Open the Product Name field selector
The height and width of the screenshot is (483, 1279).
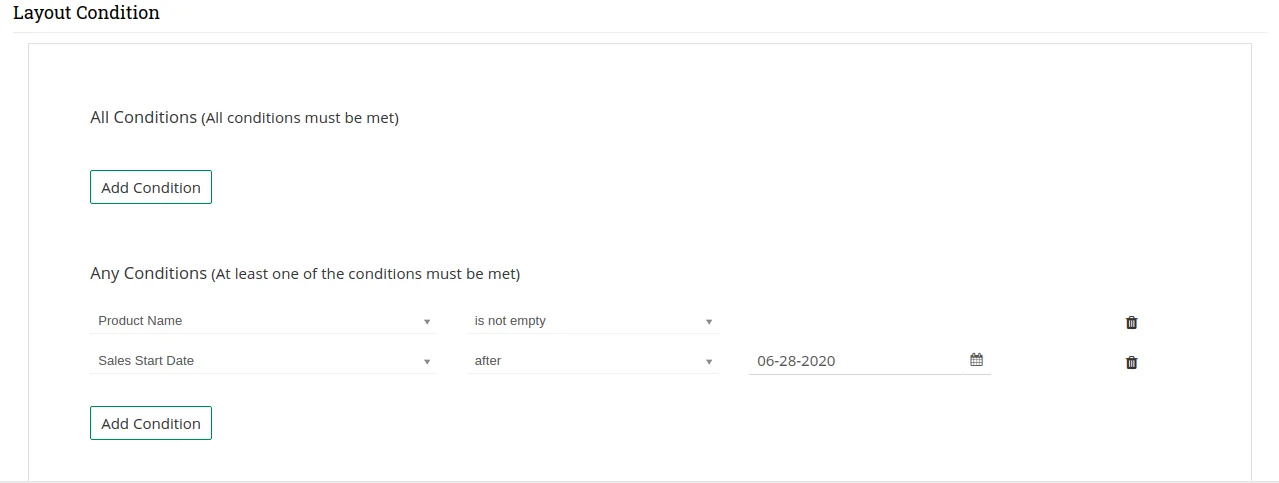260,321
